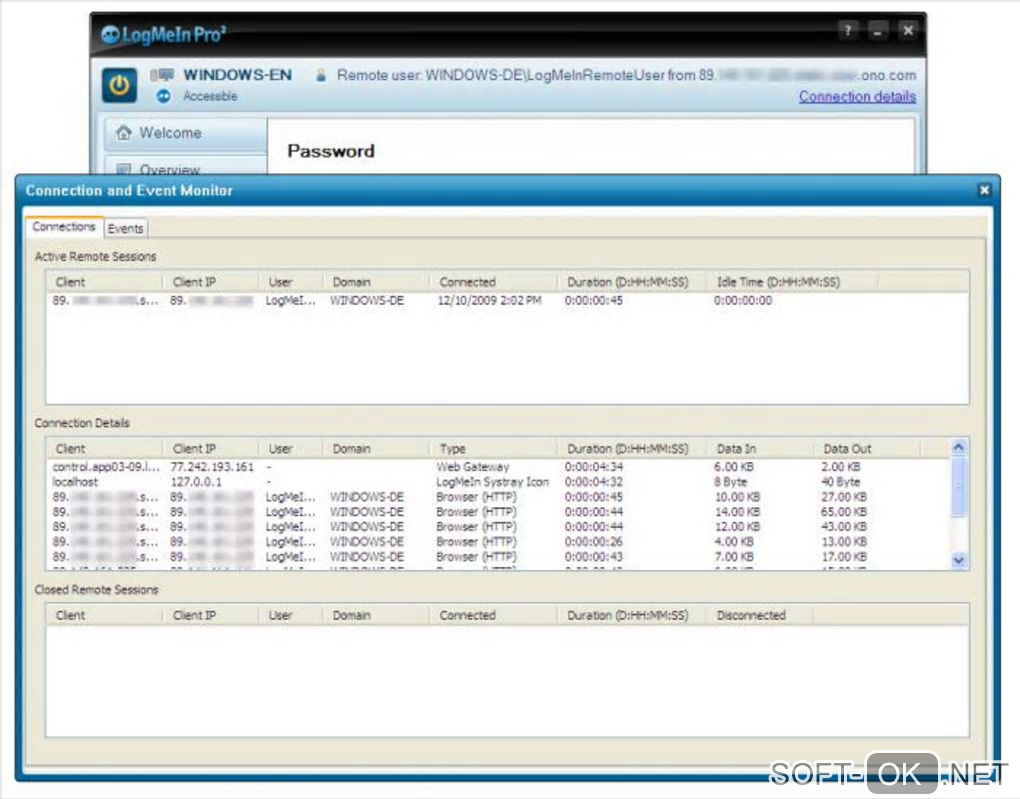
Task: Sort Connection Details by Data In column
Action: coord(760,448)
